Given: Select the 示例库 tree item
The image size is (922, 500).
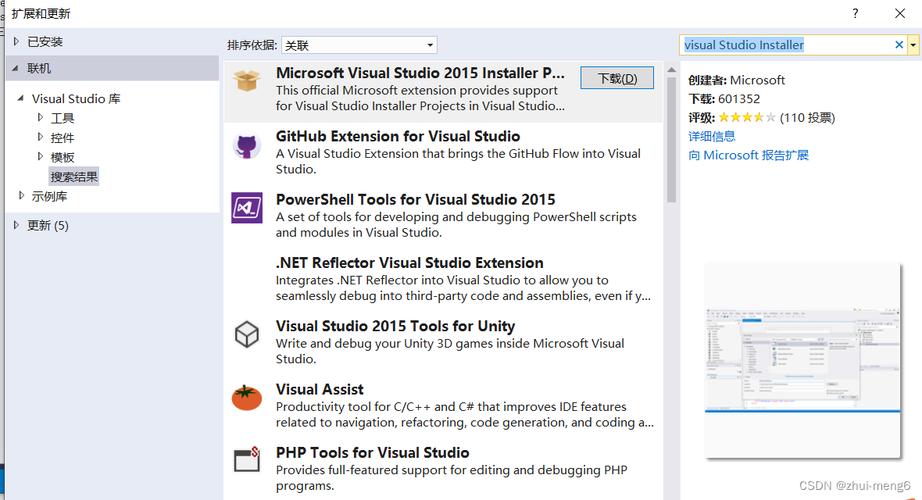Looking at the screenshot, I should coord(49,197).
